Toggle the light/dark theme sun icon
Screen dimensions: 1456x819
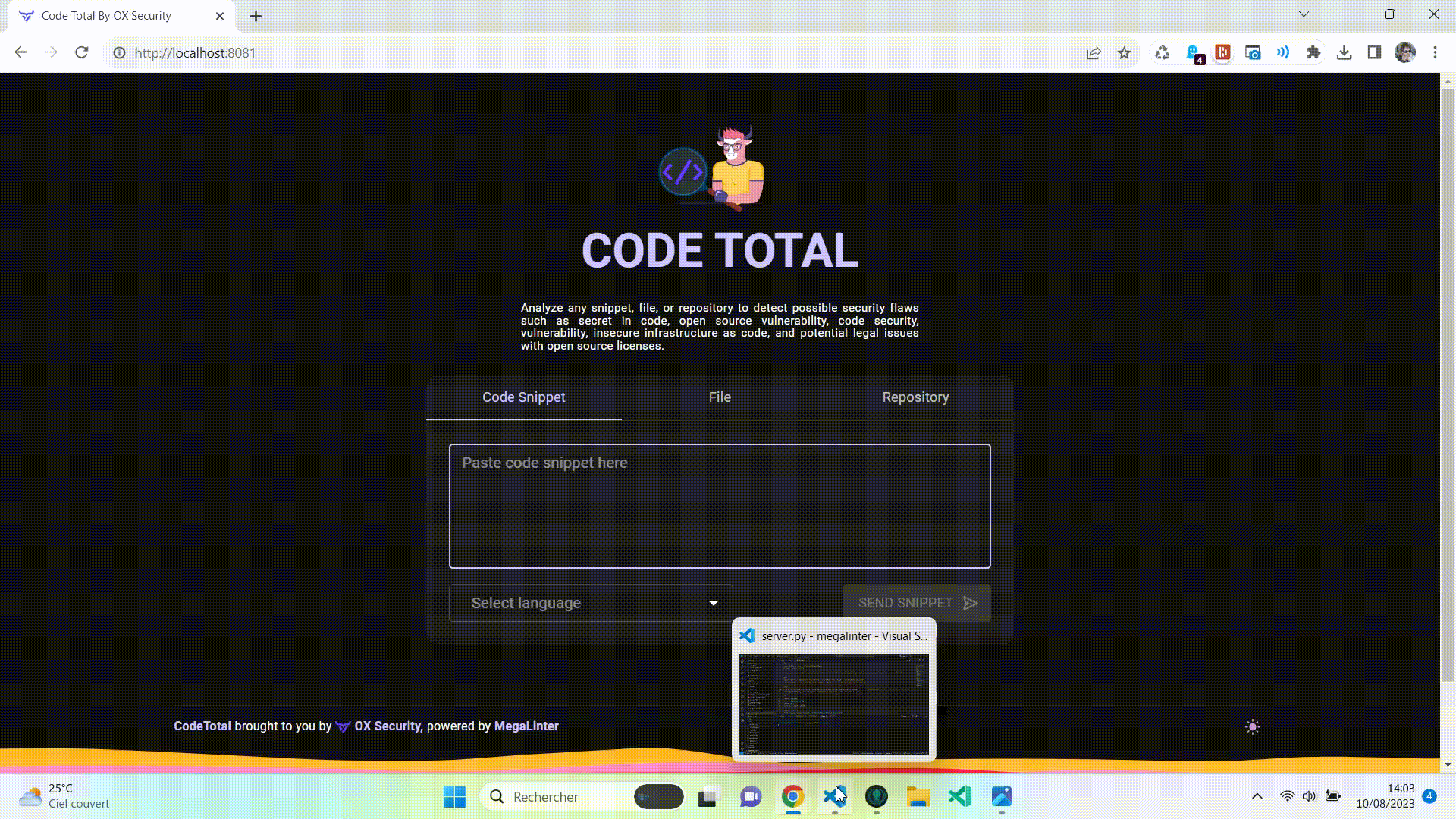click(x=1252, y=726)
